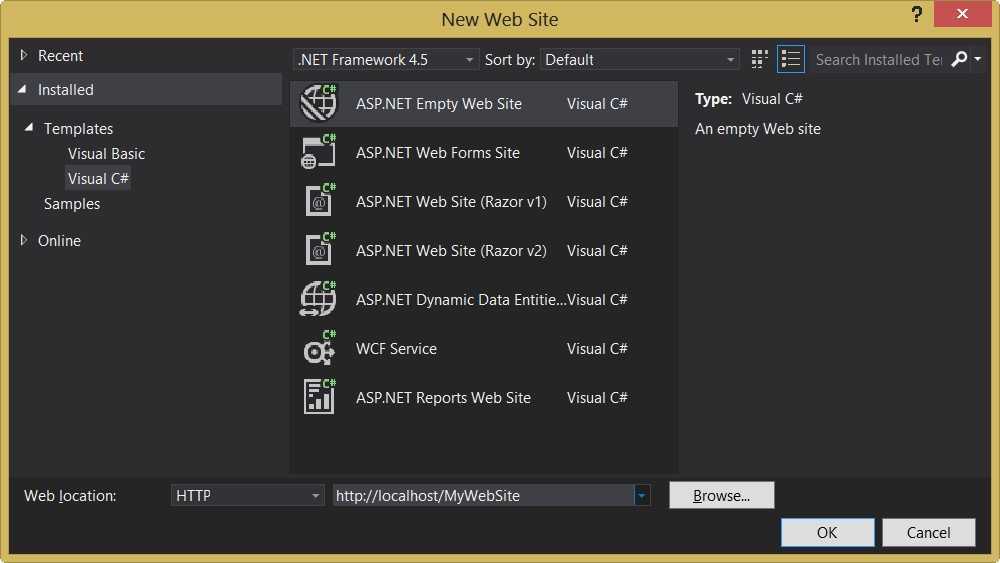
Task: Switch to small icons grid view
Action: tap(760, 59)
